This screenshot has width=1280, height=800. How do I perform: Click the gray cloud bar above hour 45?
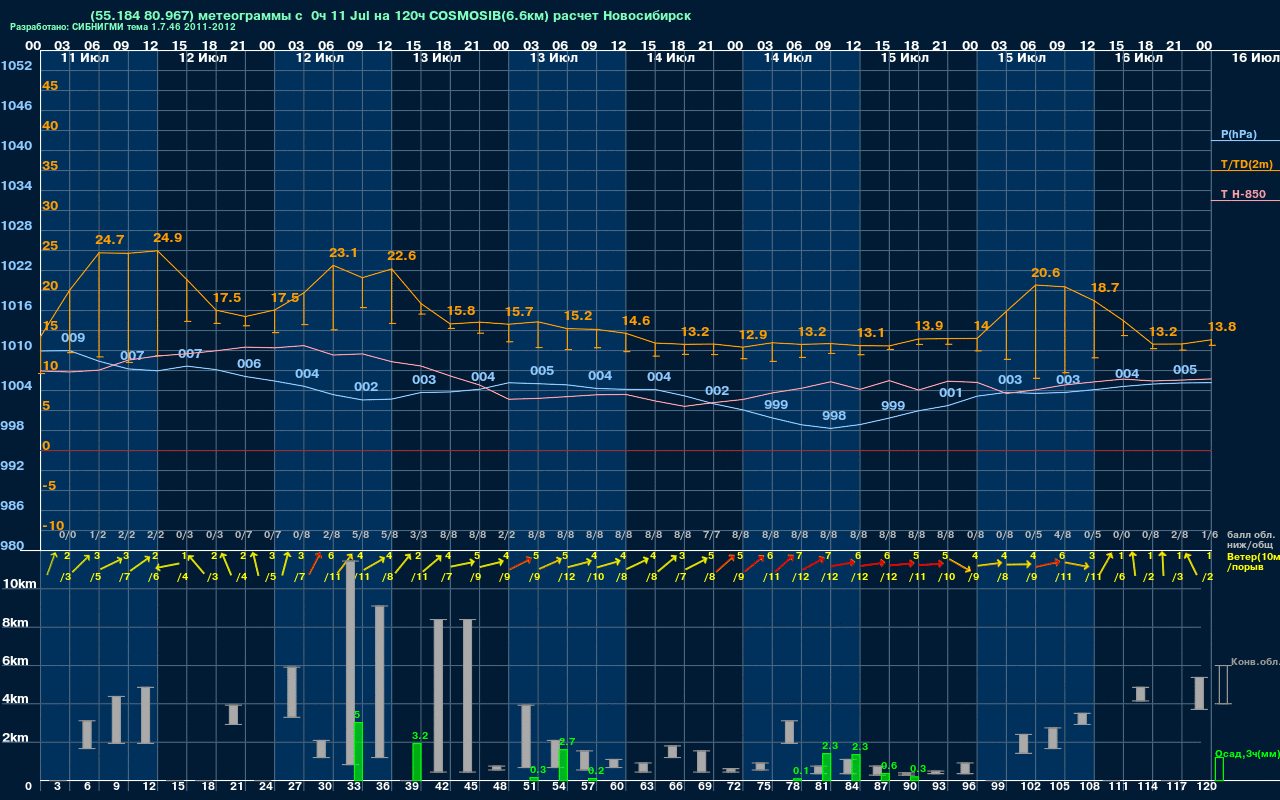(x=467, y=696)
